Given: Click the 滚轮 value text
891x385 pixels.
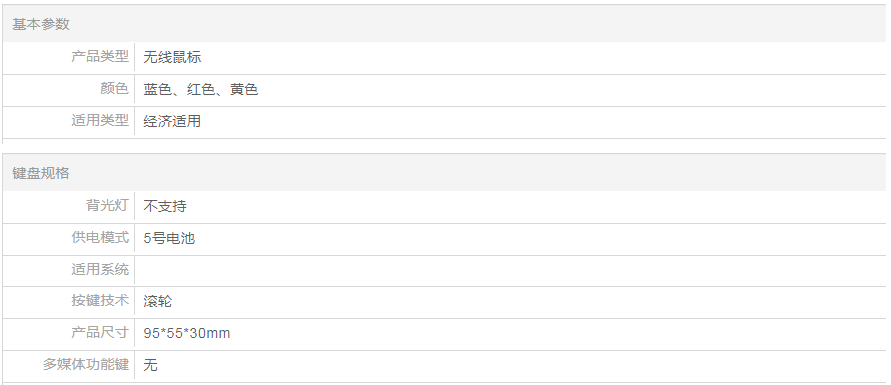Looking at the screenshot, I should (x=157, y=302).
